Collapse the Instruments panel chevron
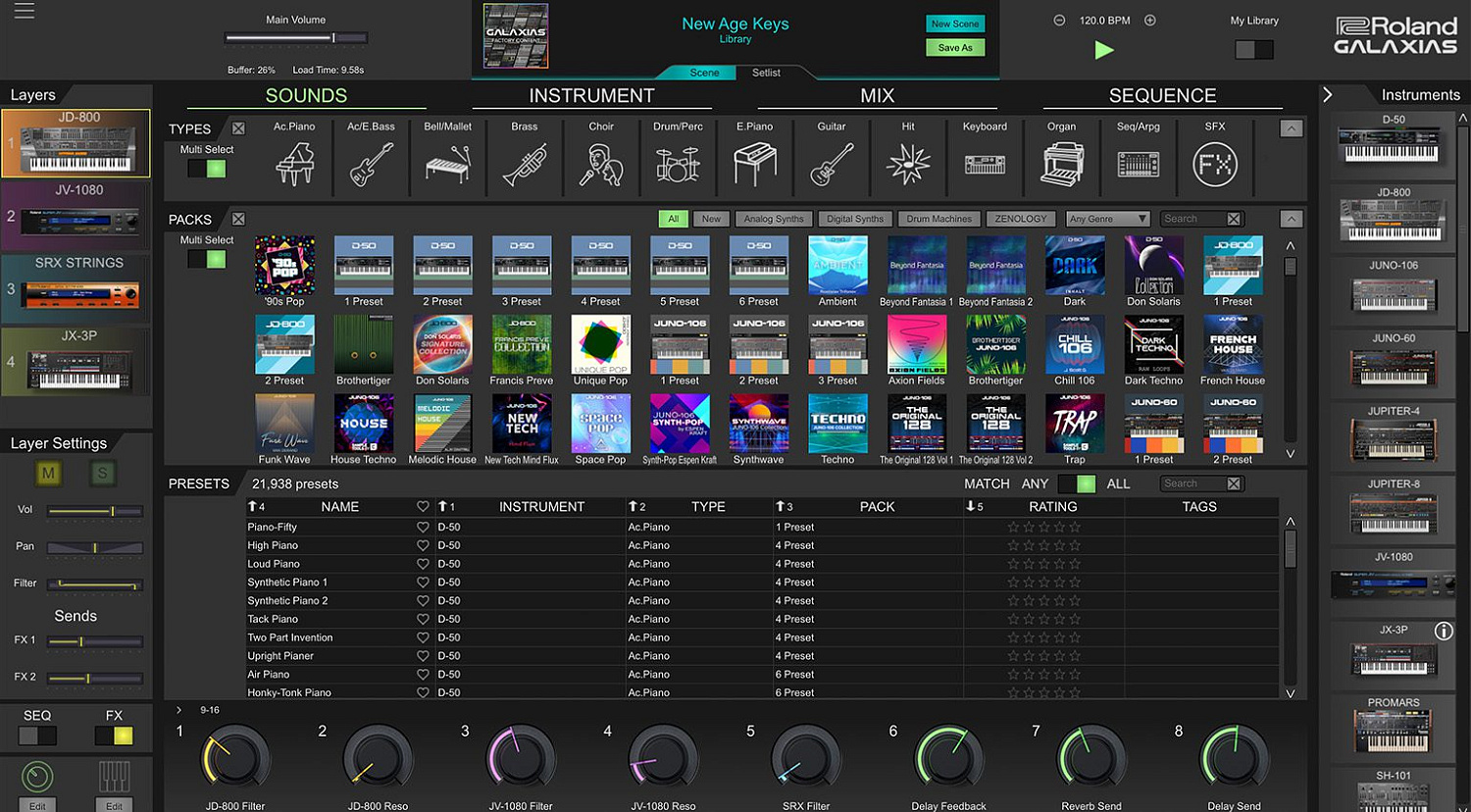Viewport: 1471px width, 812px height. 1327,95
